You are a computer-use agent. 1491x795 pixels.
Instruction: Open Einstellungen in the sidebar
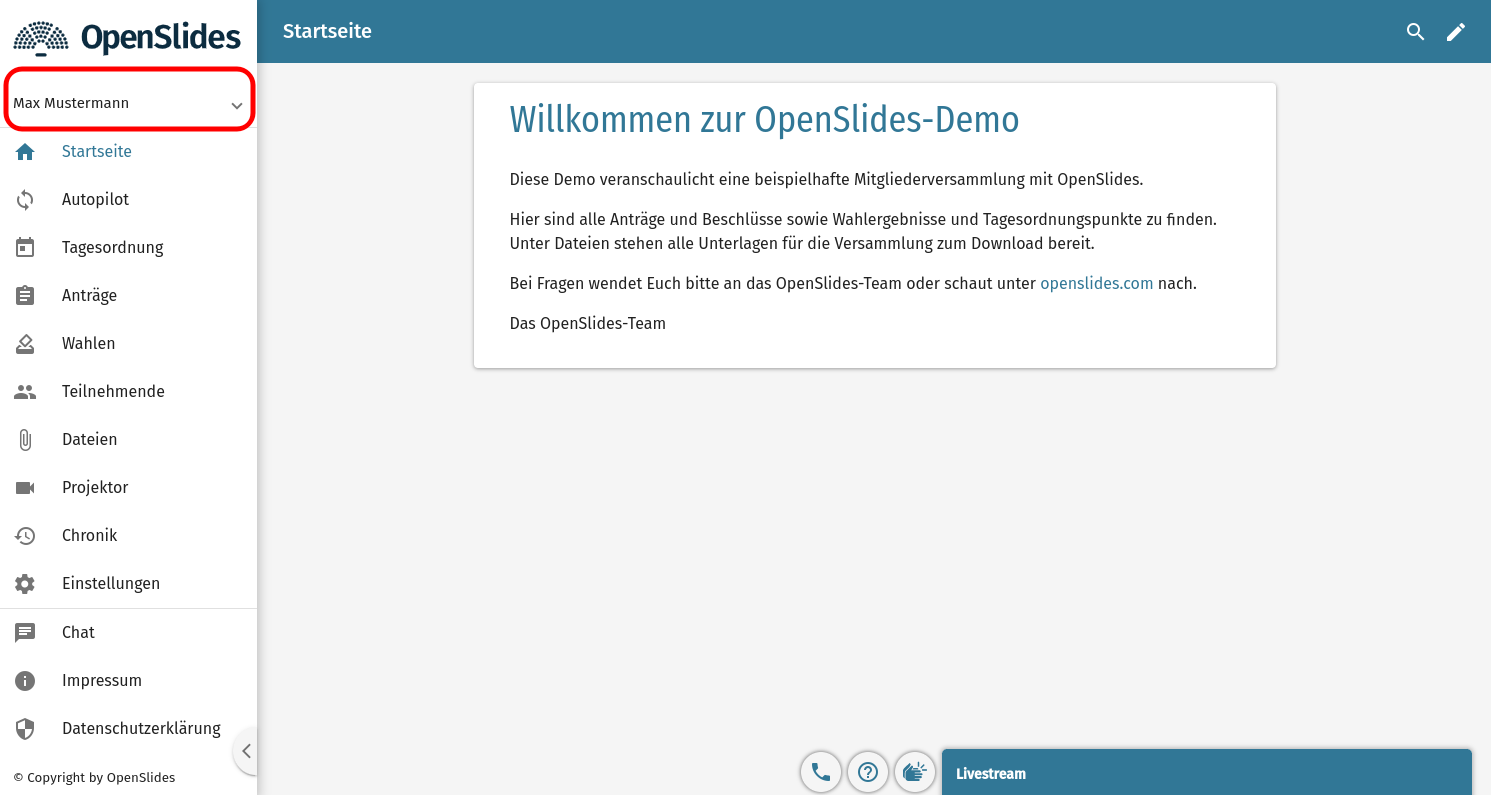(129, 584)
